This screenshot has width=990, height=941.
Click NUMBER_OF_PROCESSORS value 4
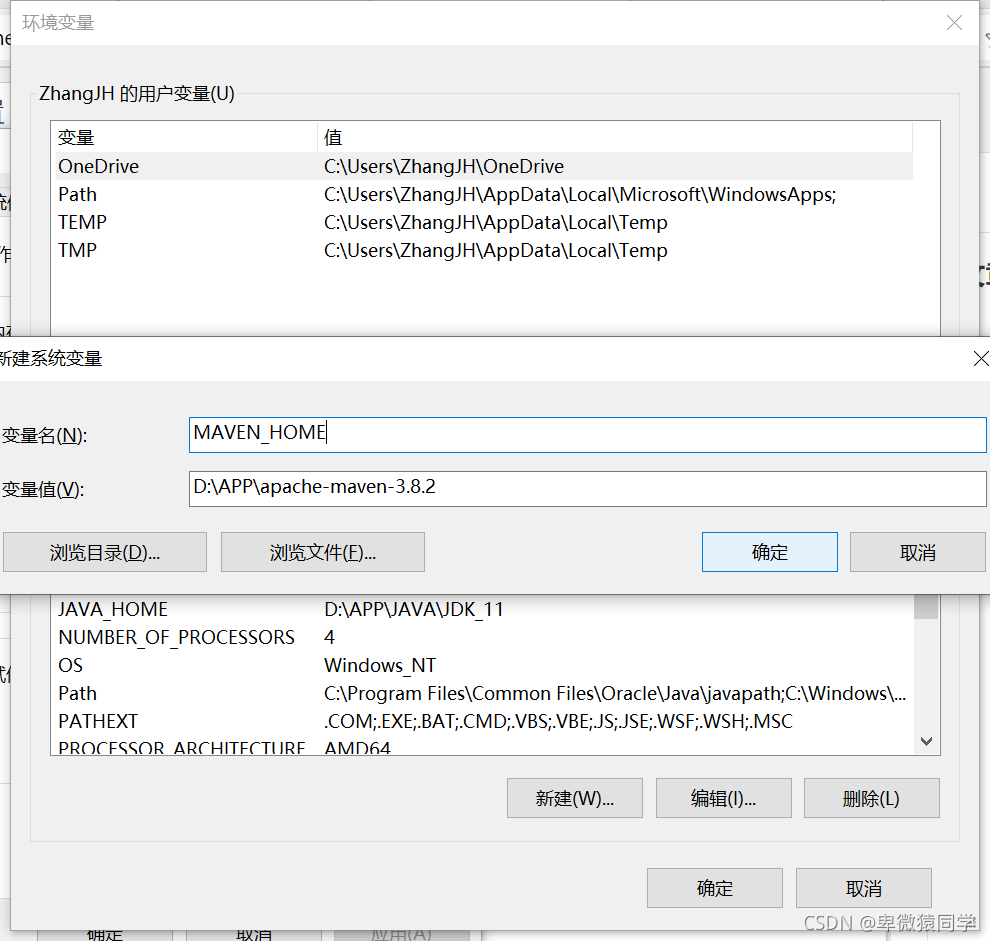329,637
